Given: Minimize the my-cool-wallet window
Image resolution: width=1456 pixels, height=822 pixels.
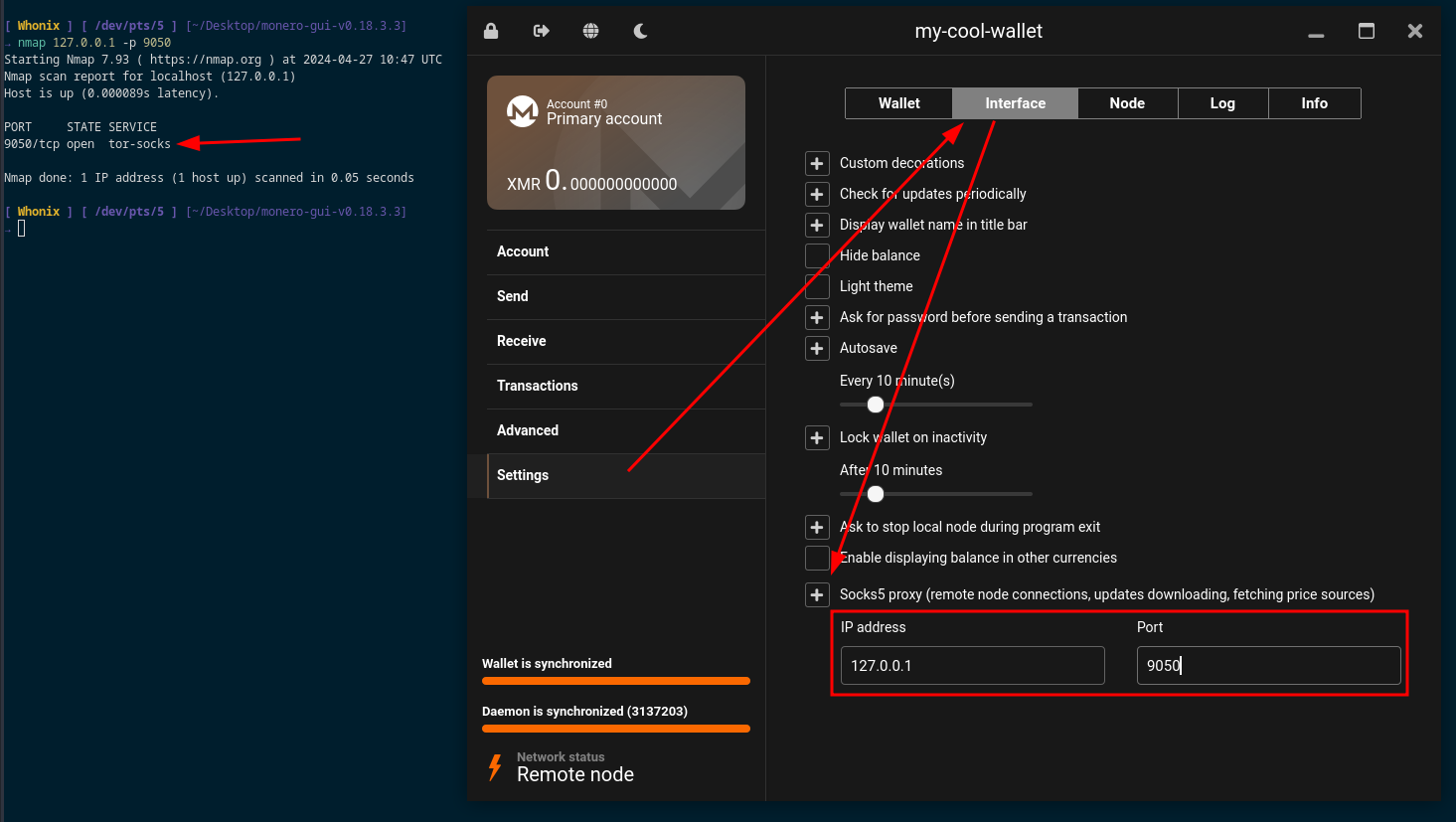Looking at the screenshot, I should [x=1316, y=35].
